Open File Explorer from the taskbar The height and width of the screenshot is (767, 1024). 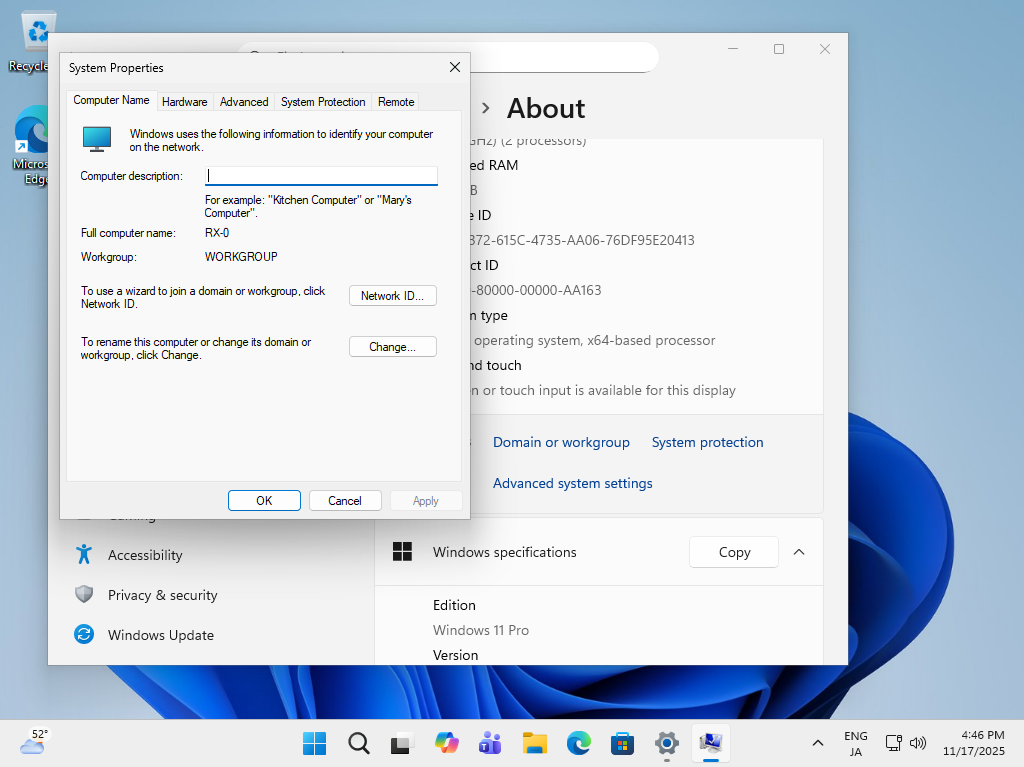tap(535, 743)
